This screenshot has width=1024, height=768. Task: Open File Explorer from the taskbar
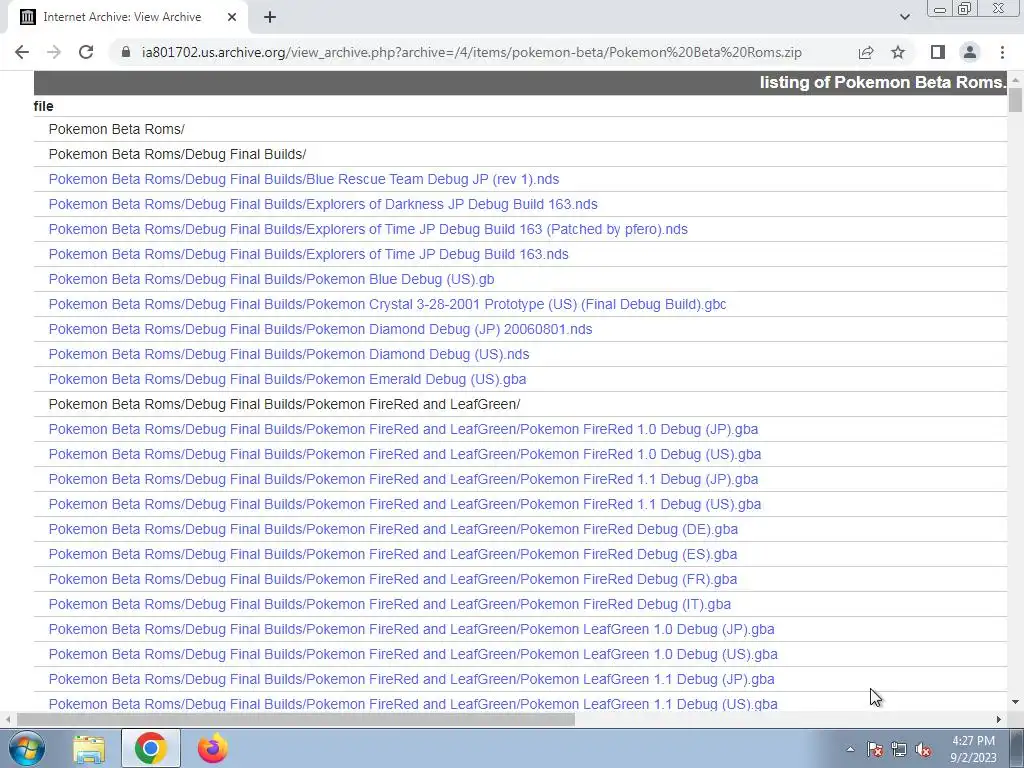89,749
